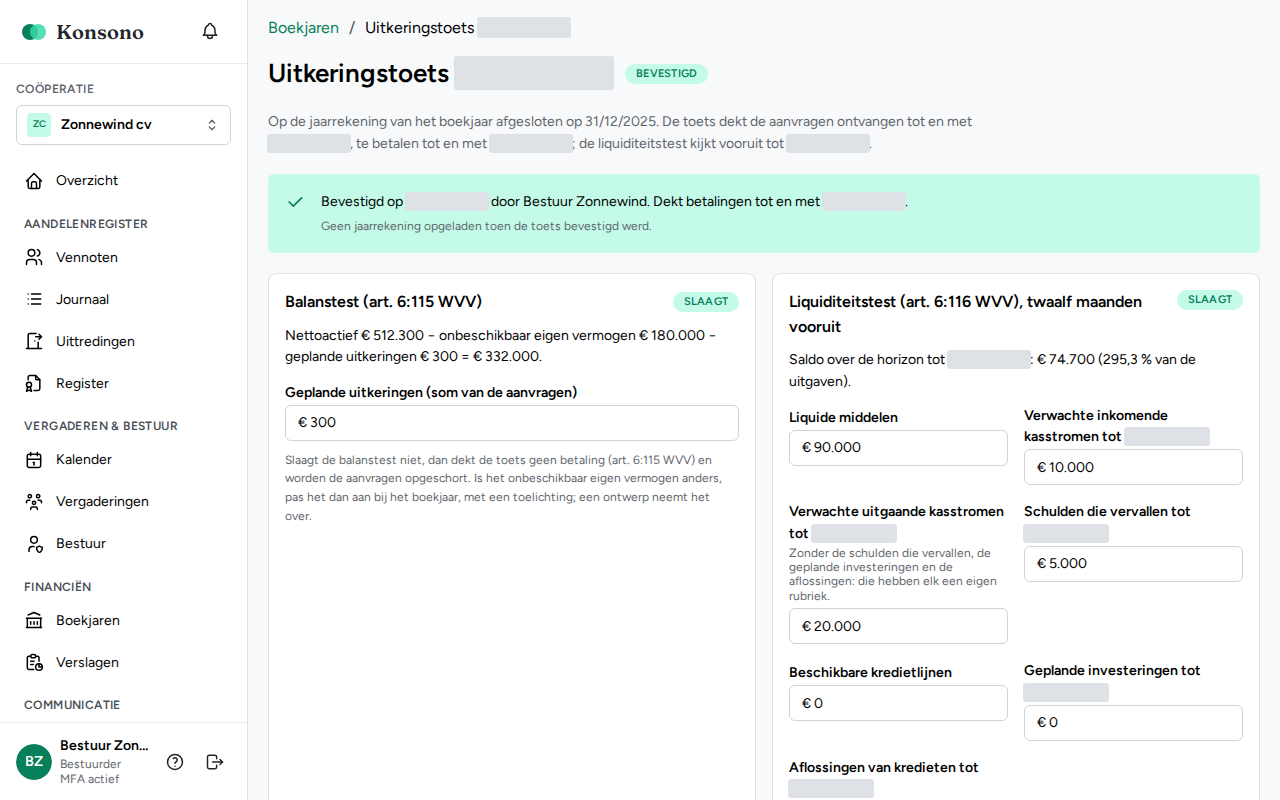
Task: Open the Vergaderingen section
Action: point(123,502)
